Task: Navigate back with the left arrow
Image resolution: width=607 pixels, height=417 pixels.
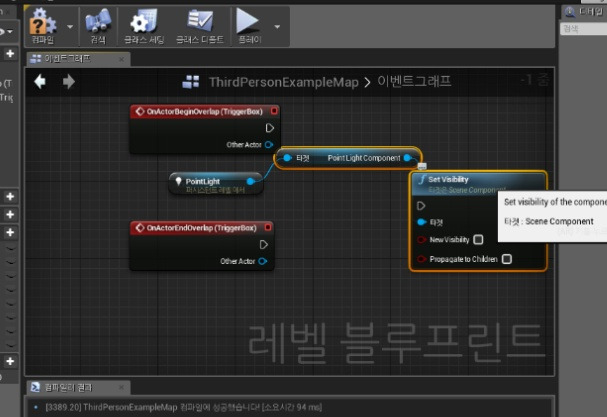Action: point(40,82)
